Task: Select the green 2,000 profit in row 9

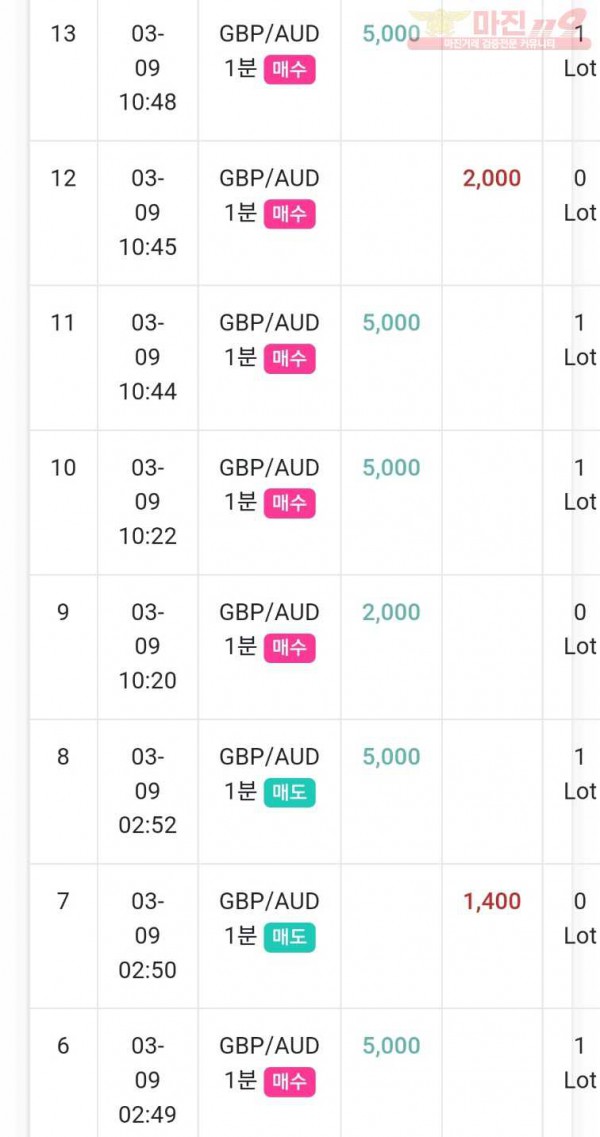Action: pos(391,613)
